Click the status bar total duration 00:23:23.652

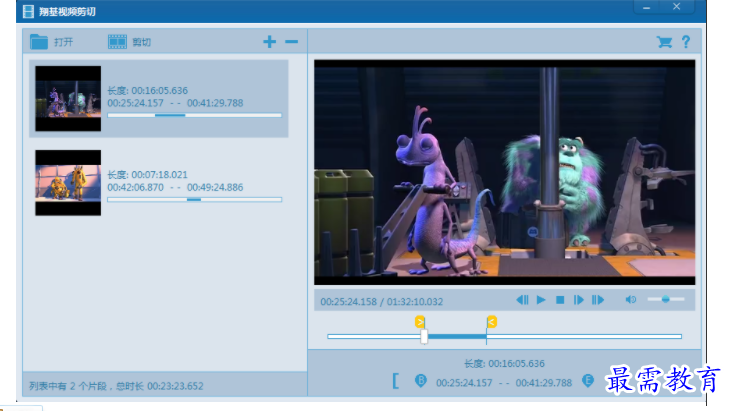pyautogui.click(x=175, y=386)
